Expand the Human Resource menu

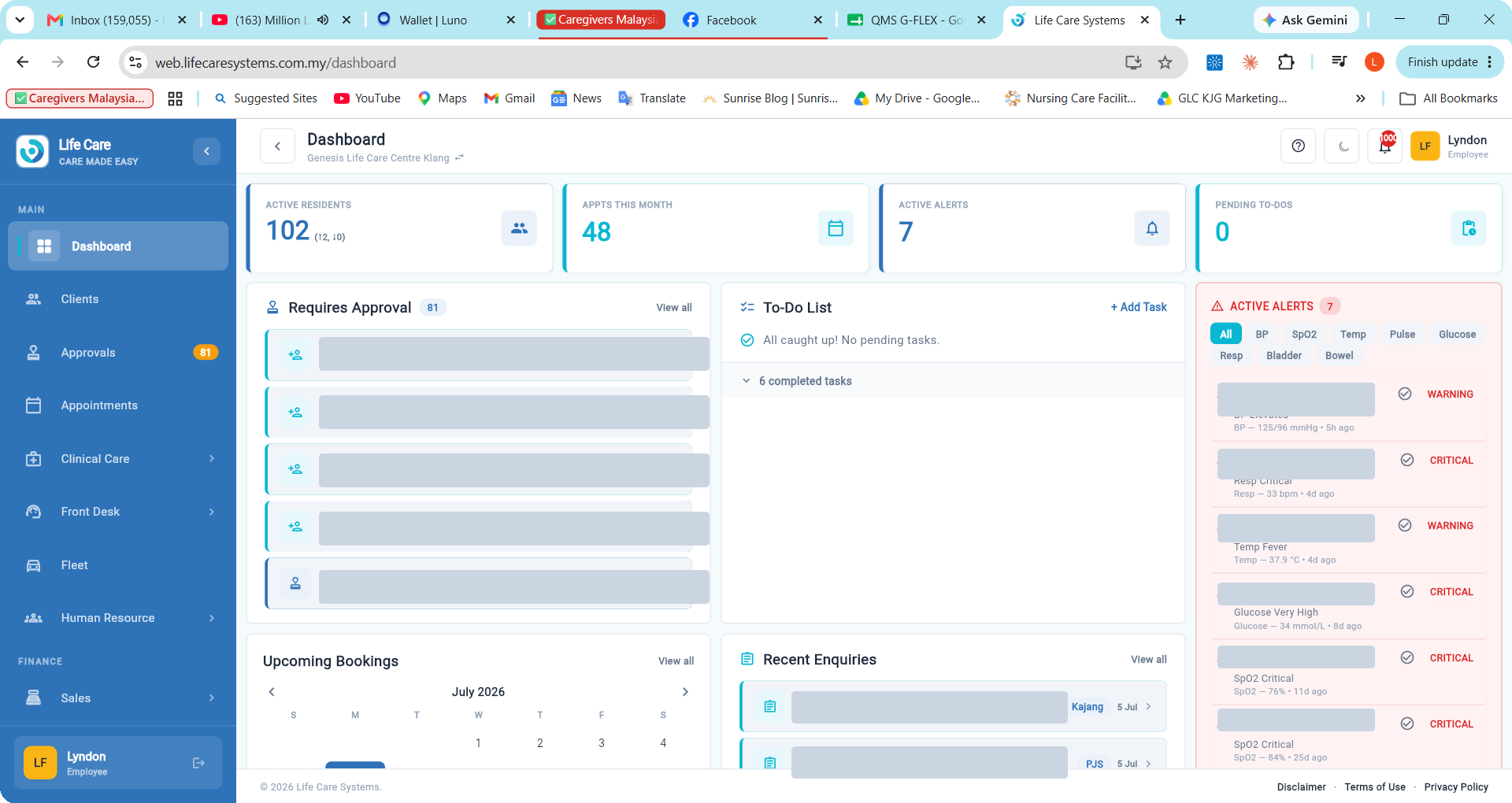tap(118, 618)
